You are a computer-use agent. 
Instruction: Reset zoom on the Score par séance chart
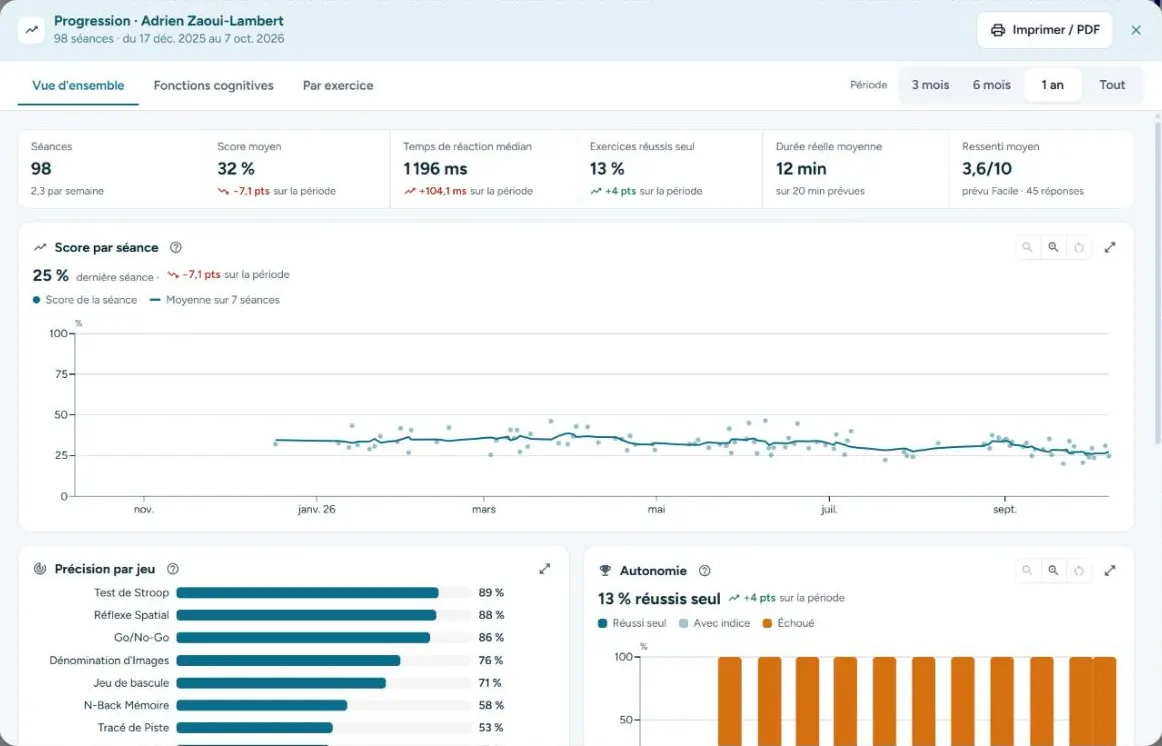[1079, 247]
